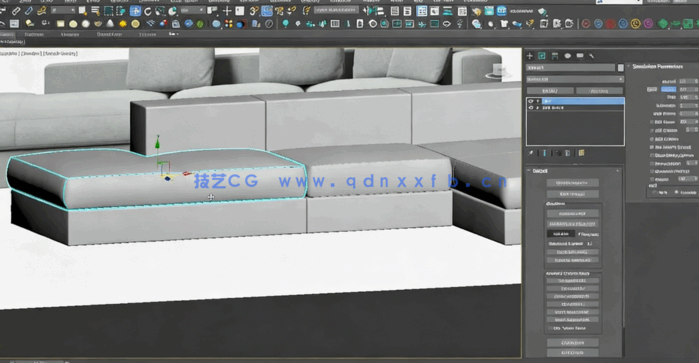Screen dimensions: 699x363
Task: Toggle the highlighted Gravity button
Action: [x=669, y=89]
